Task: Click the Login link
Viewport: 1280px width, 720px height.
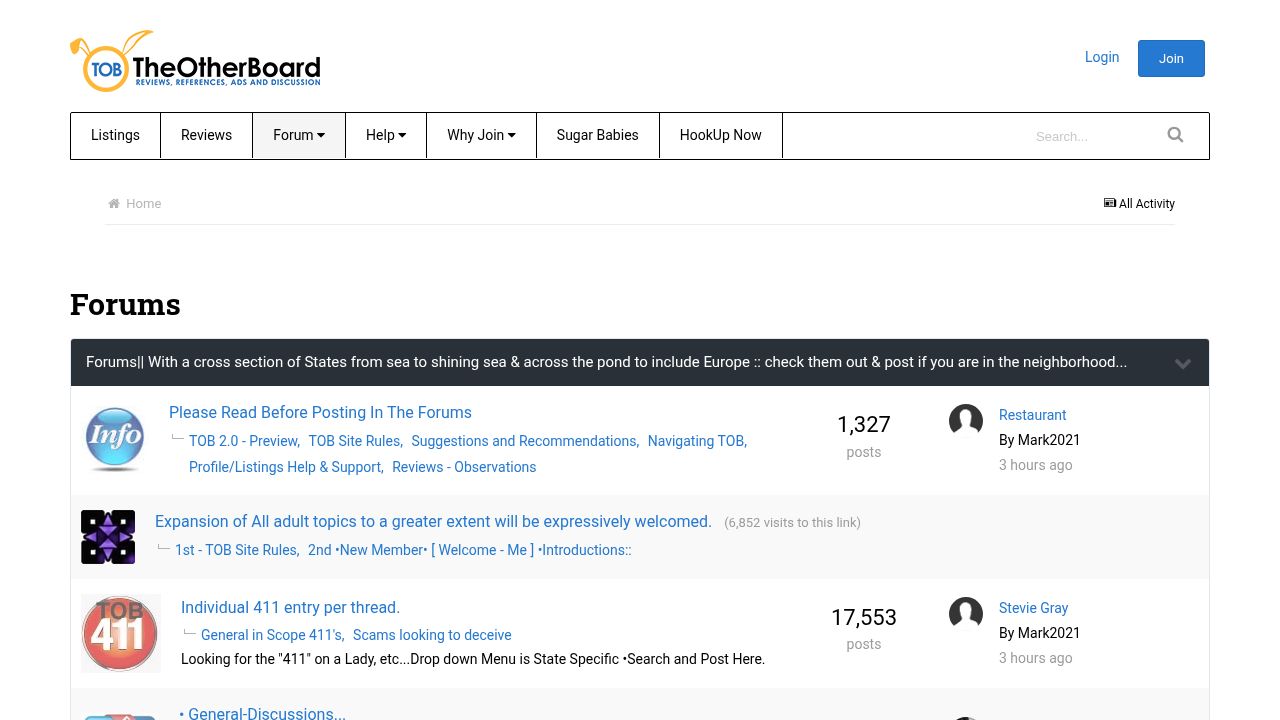Action: [x=1102, y=57]
